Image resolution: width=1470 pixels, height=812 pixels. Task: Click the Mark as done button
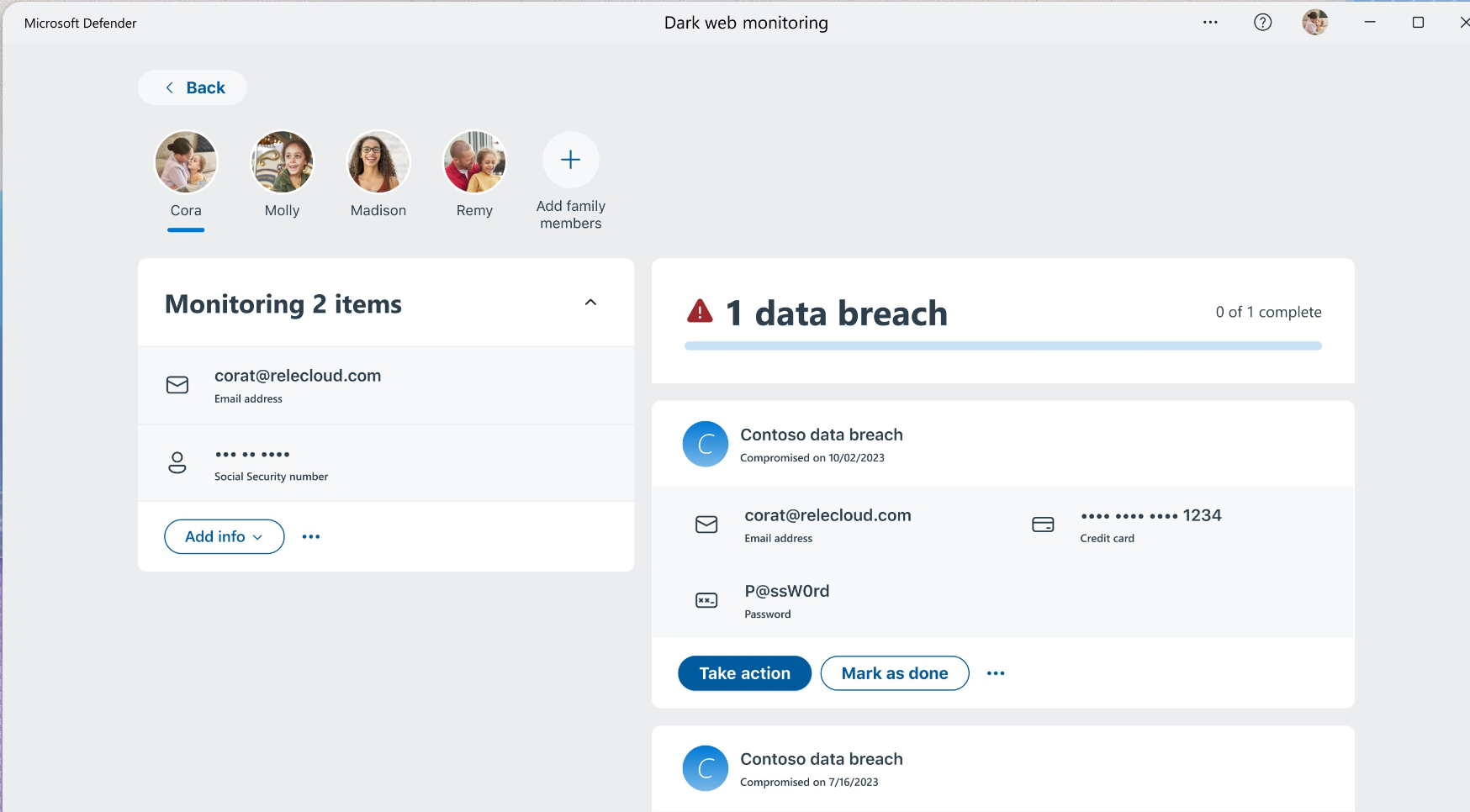pos(895,673)
